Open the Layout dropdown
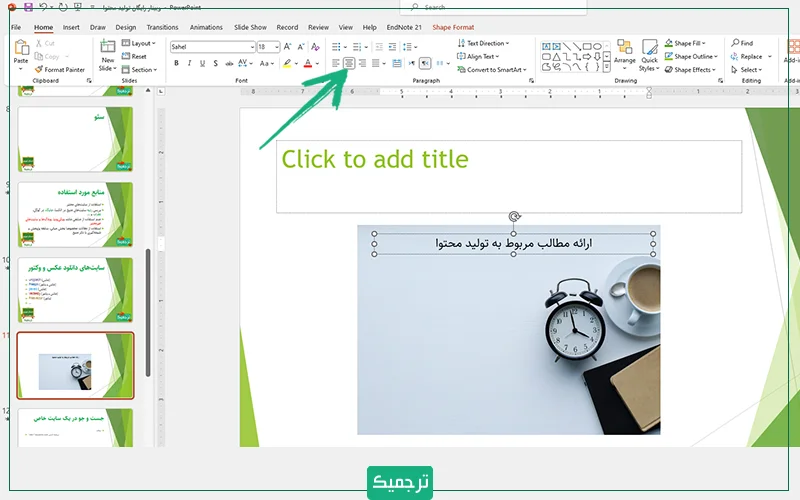This screenshot has width=800, height=500. pos(139,43)
